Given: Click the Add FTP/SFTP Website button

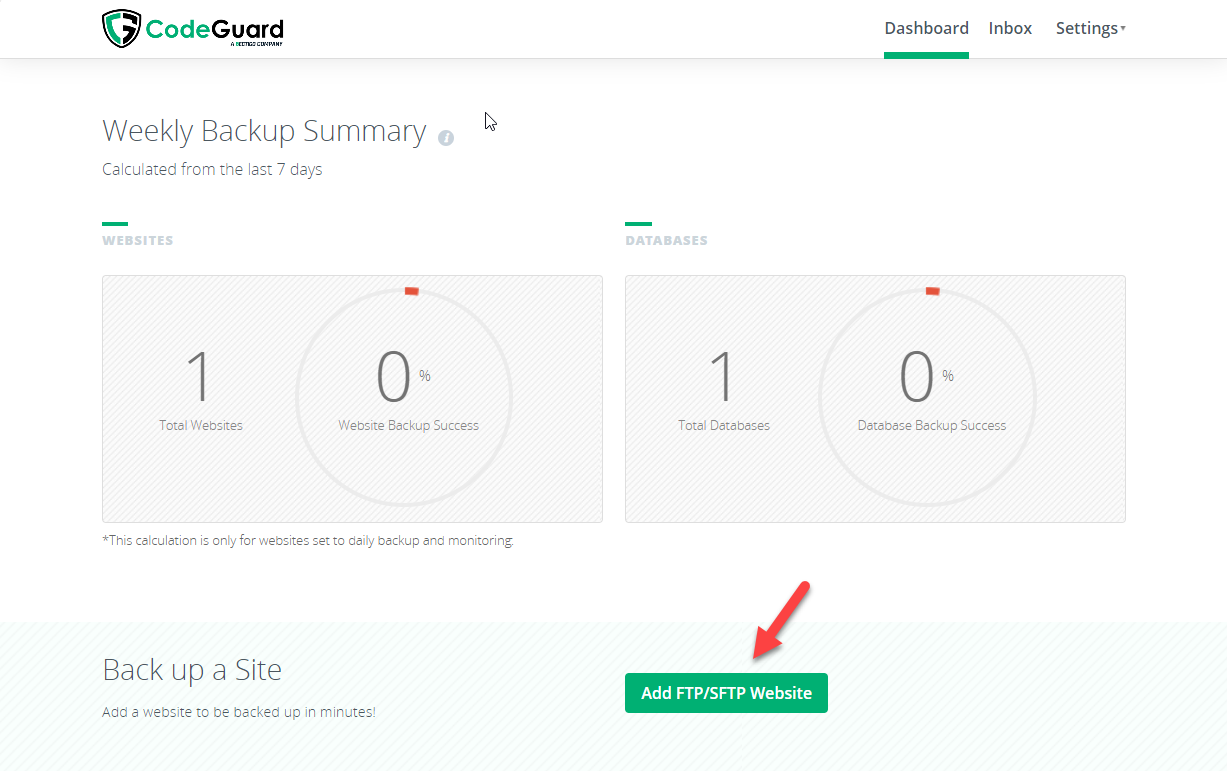Looking at the screenshot, I should pyautogui.click(x=726, y=692).
